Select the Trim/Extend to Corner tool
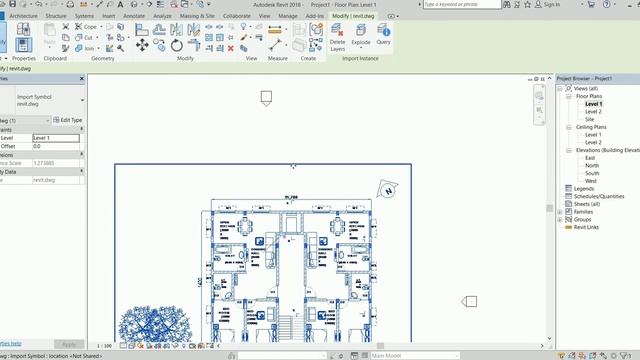Image resolution: width=640 pixels, height=360 pixels. coord(194,45)
